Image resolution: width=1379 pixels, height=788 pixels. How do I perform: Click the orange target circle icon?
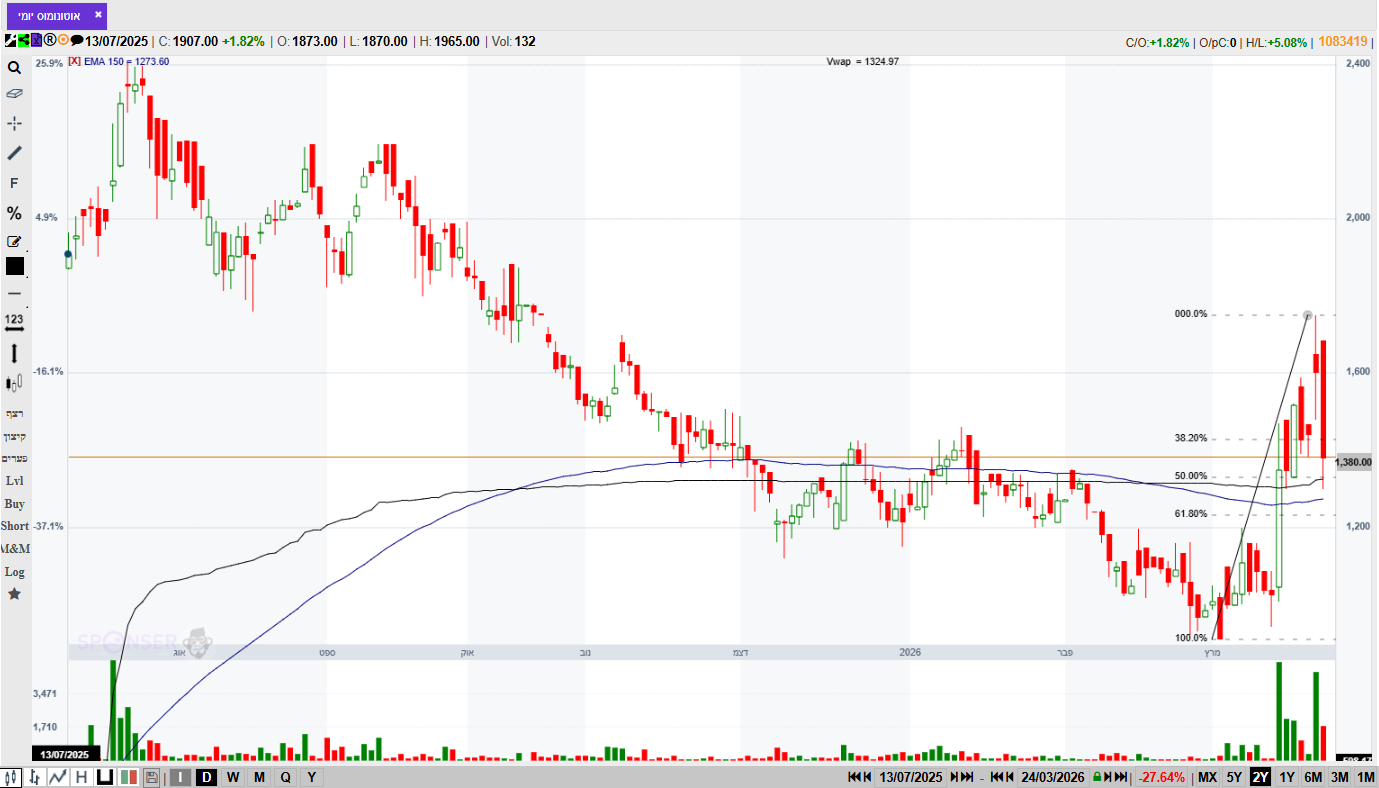[x=62, y=41]
